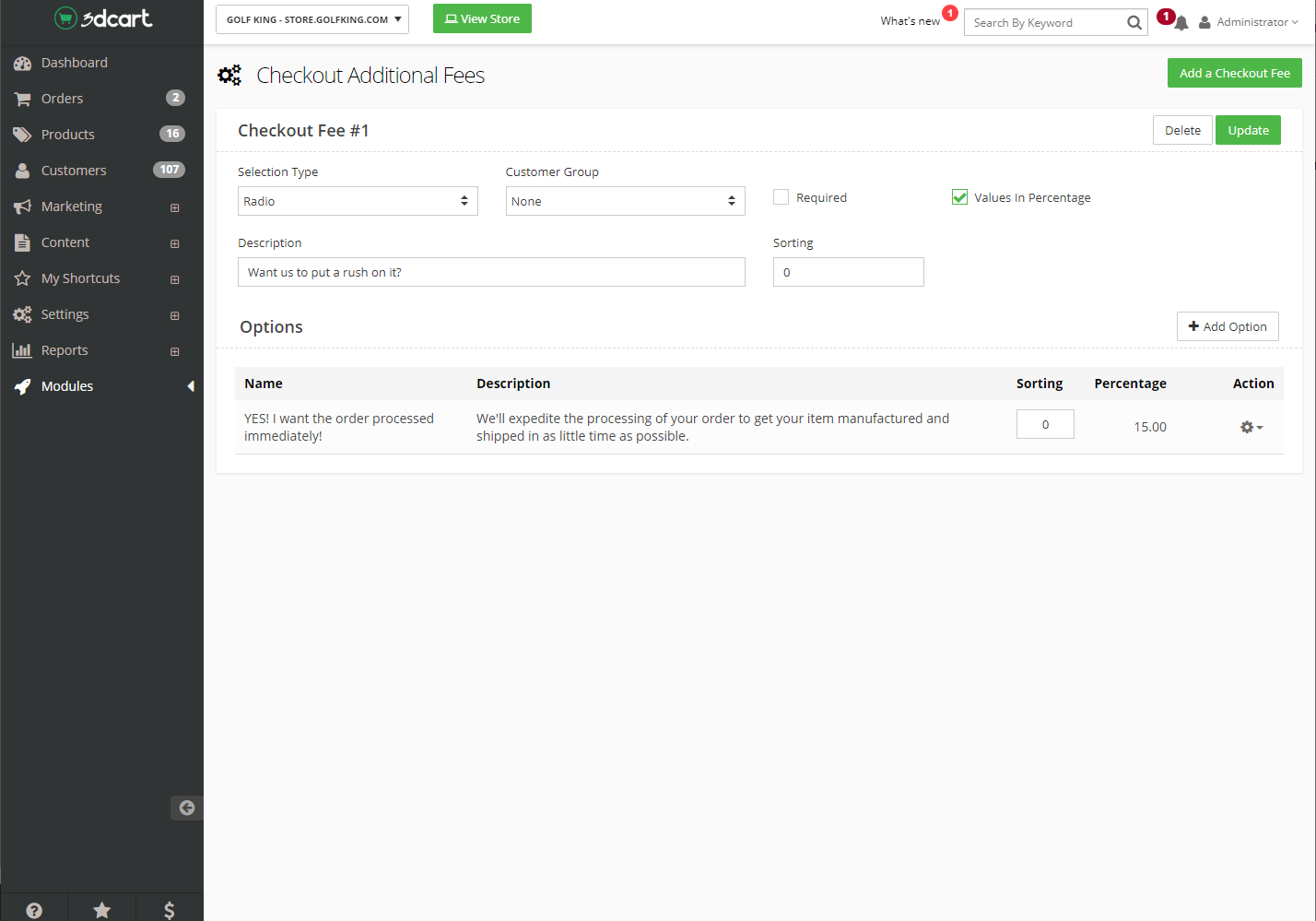The height and width of the screenshot is (921, 1316).
Task: Click the Add Option button
Action: 1227,326
